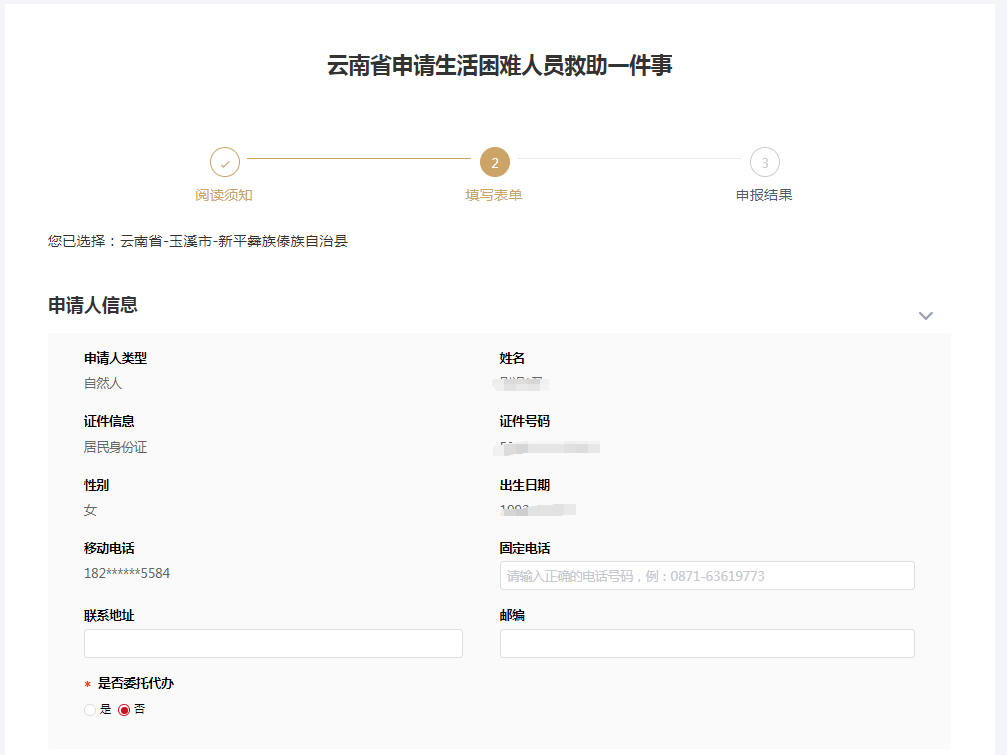The image size is (1007, 755).
Task: Click the 固定电话 input field
Action: click(x=706, y=575)
